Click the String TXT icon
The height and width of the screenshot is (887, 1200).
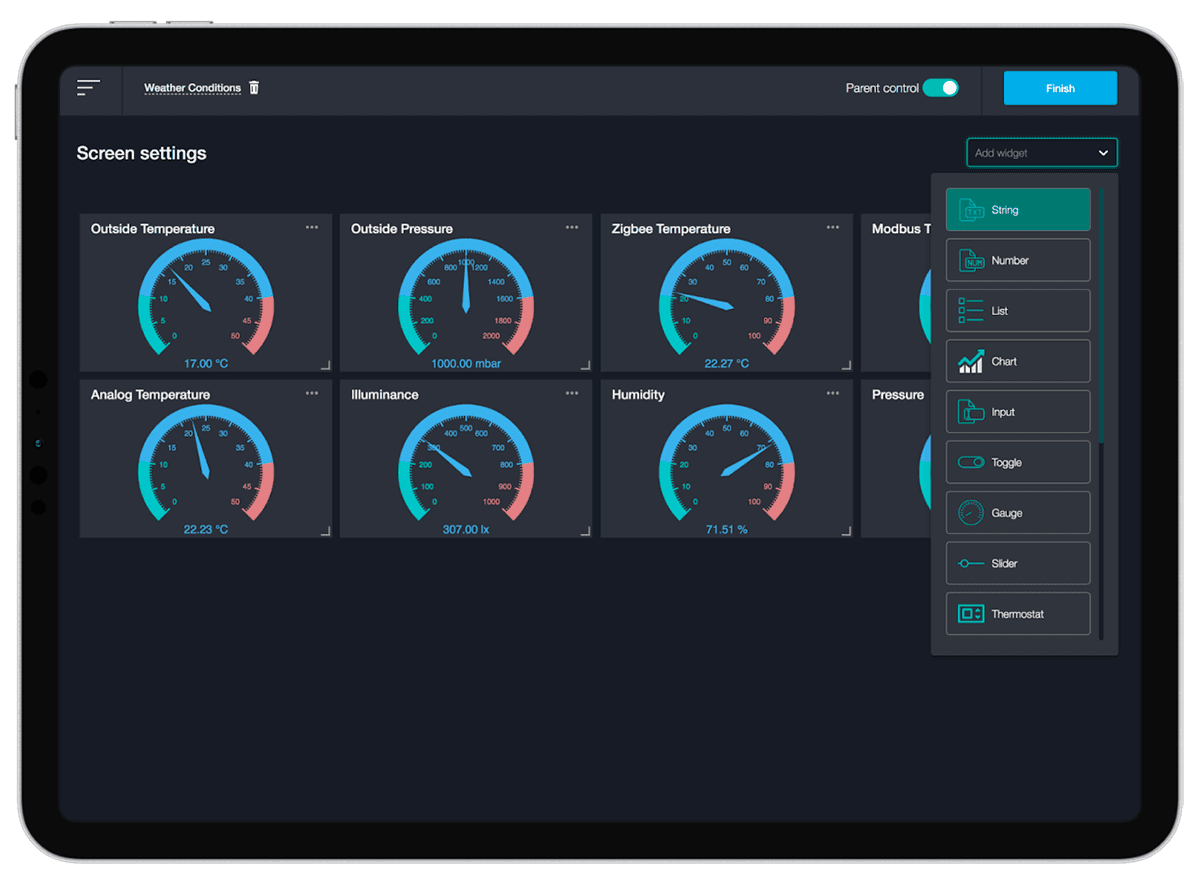click(971, 210)
